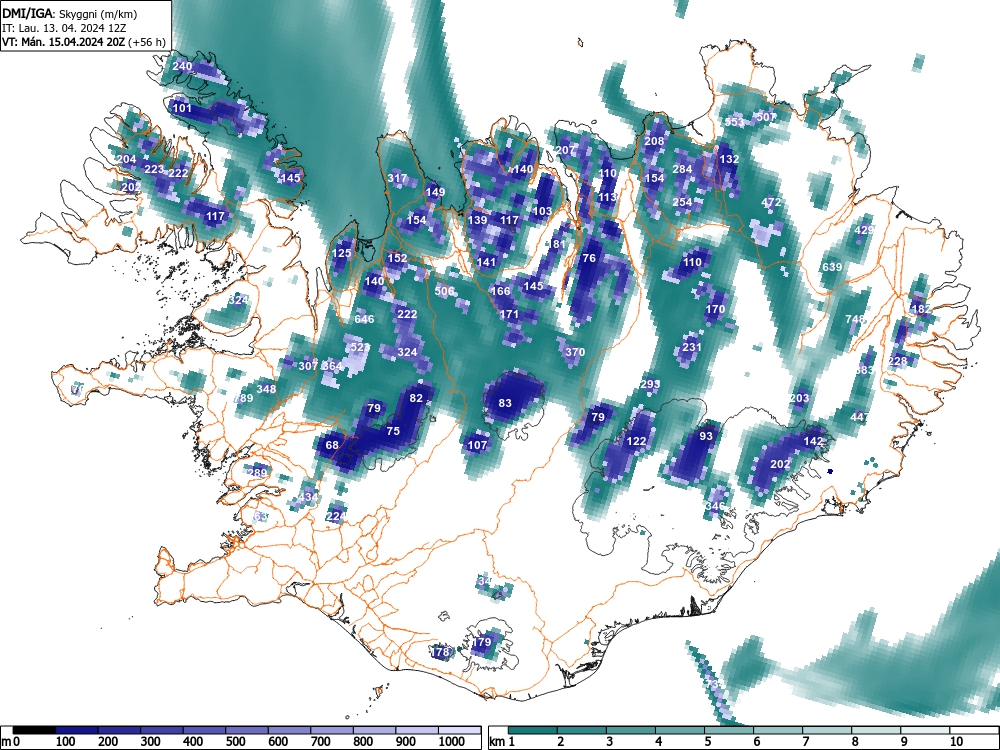Click the visibility value 639 on the map
Viewport: 1000px width, 750px height.
point(832,267)
